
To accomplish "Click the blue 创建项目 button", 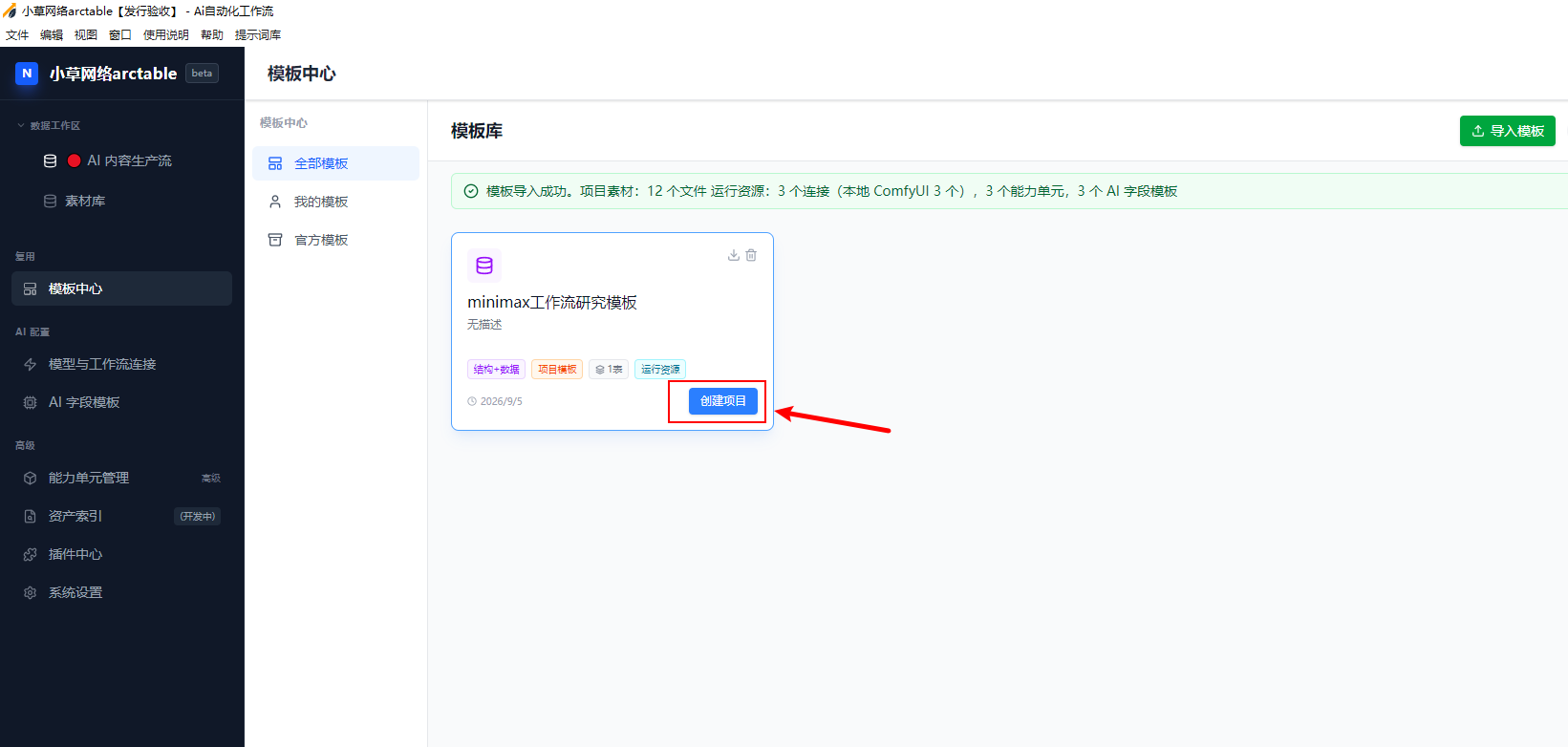I will pyautogui.click(x=723, y=401).
